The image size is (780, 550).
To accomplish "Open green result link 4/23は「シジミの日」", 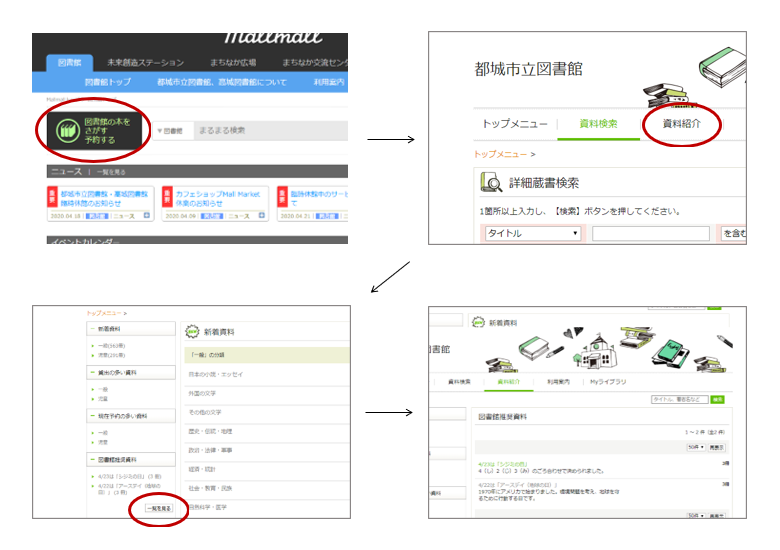I will pyautogui.click(x=502, y=464).
